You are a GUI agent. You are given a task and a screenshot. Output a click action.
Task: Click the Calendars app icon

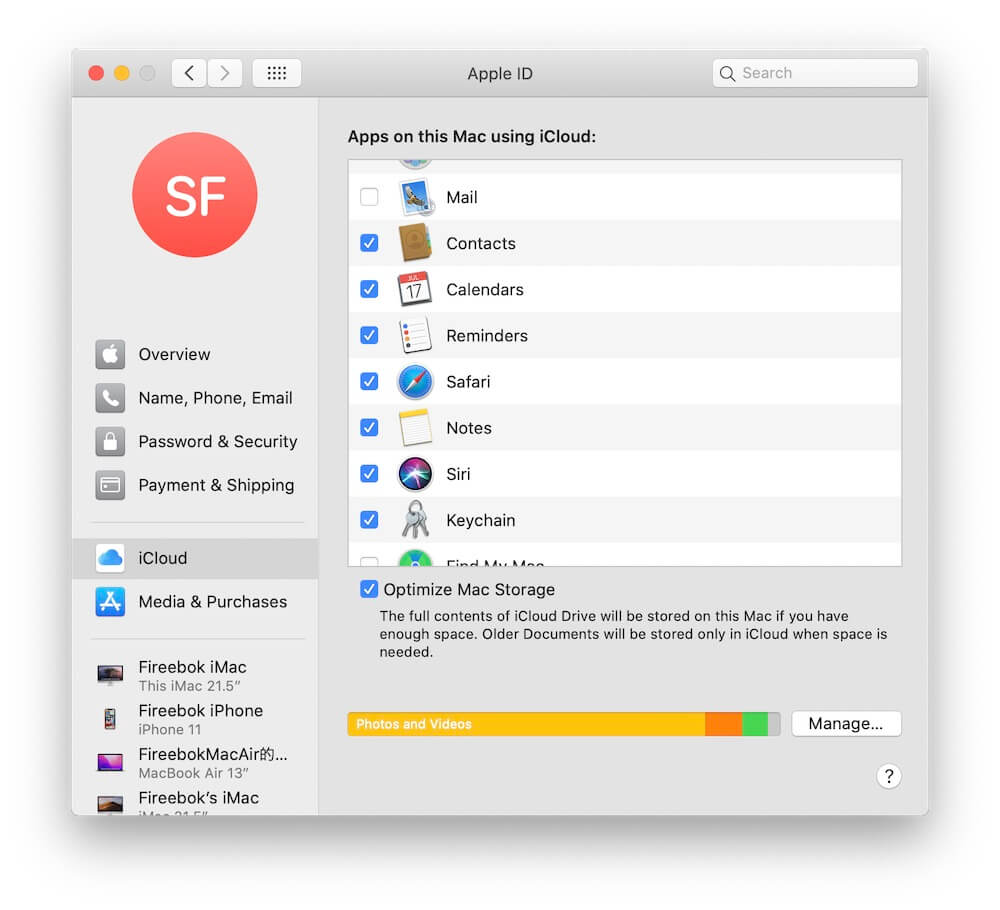tap(415, 289)
